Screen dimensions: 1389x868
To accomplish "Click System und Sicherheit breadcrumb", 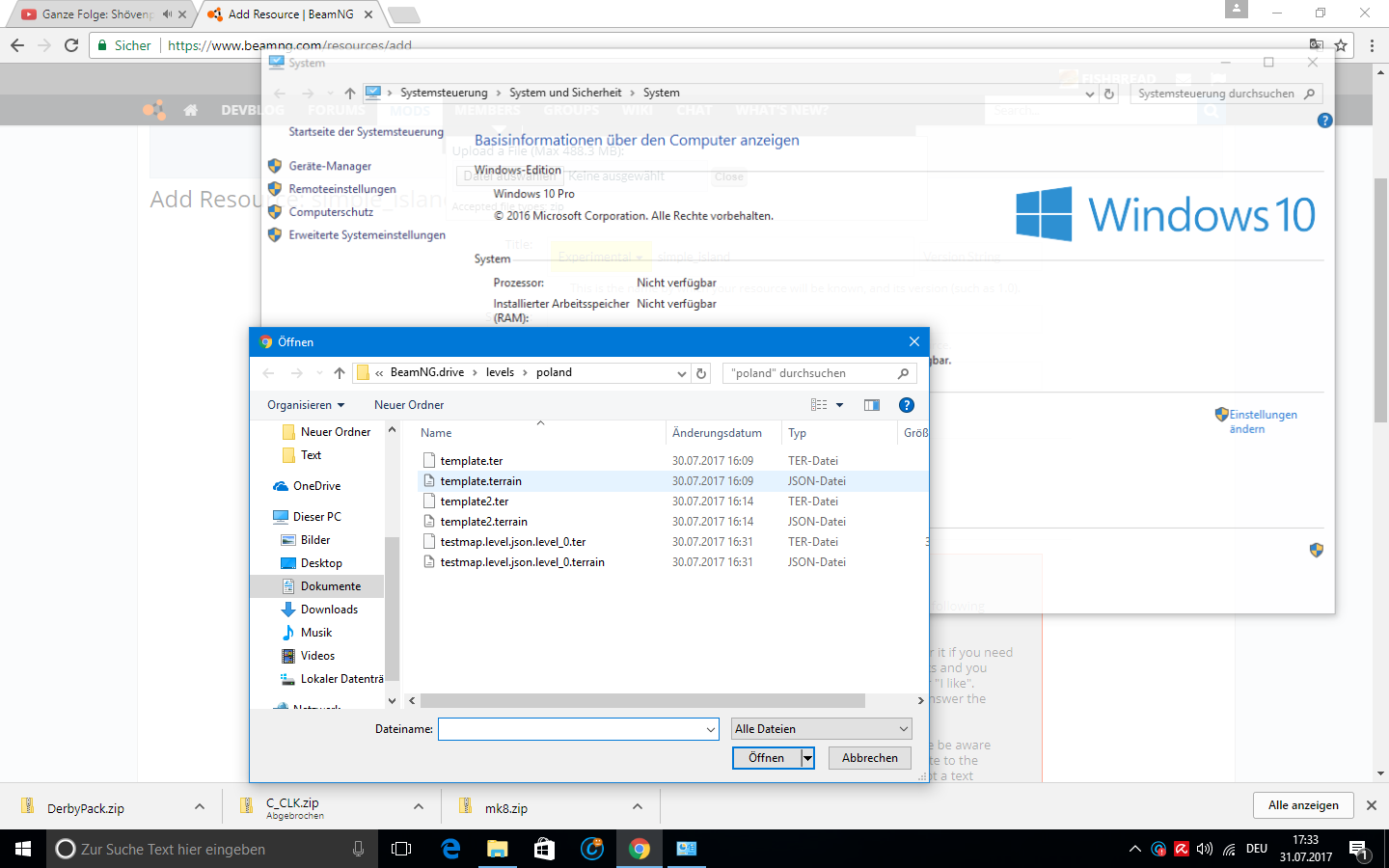I will click(x=565, y=93).
